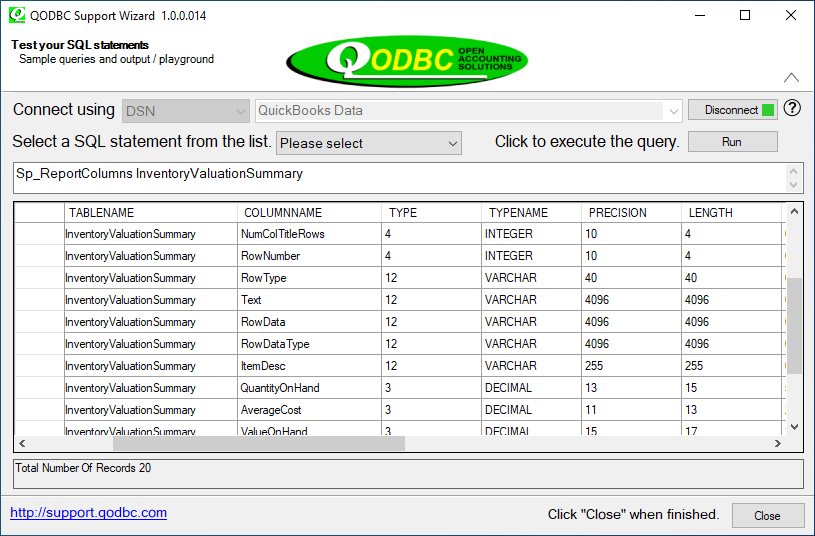The width and height of the screenshot is (815, 536).
Task: Collapse the header with the up chevron
Action: click(791, 78)
